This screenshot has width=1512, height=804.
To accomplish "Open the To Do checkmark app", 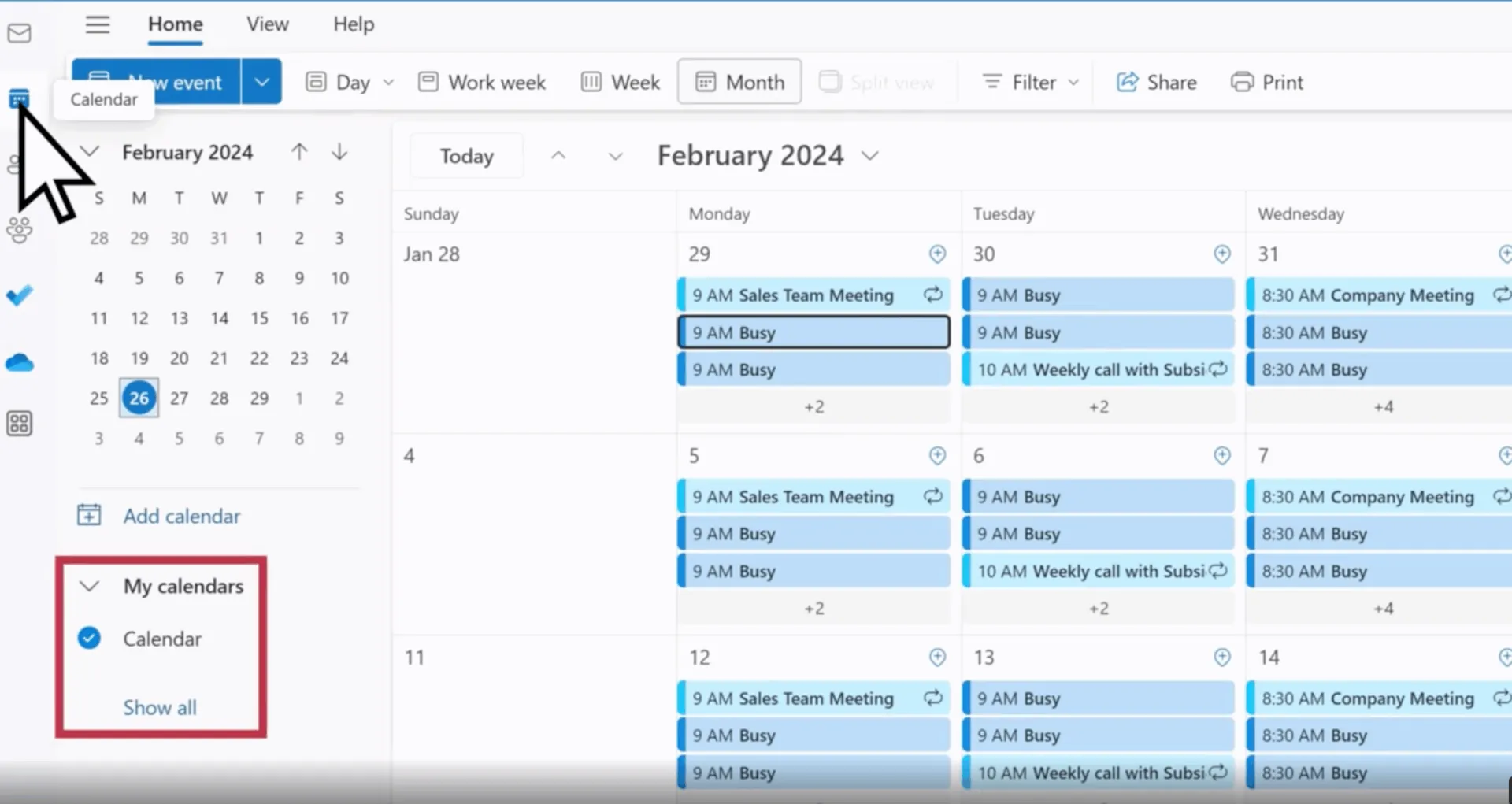I will coord(19,296).
